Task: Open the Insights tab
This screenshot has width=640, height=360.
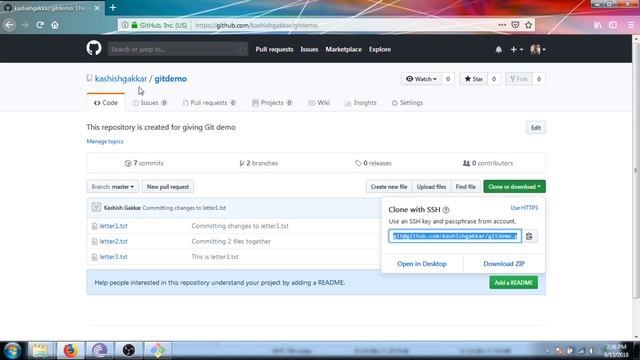Action: point(361,103)
